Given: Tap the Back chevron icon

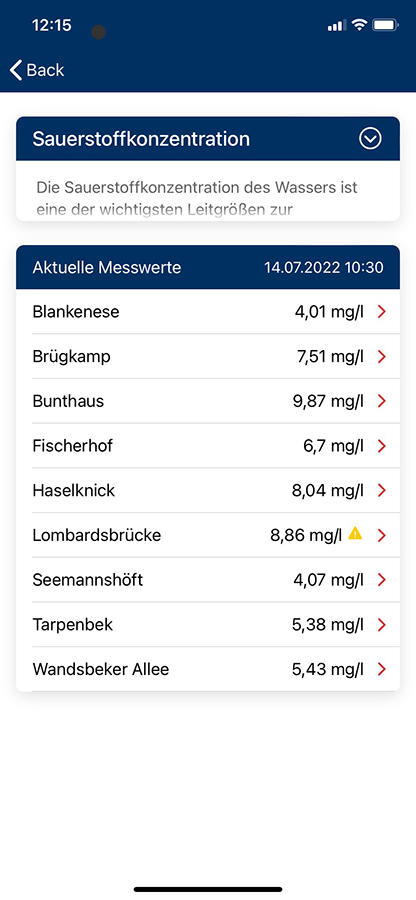Looking at the screenshot, I should click(16, 70).
